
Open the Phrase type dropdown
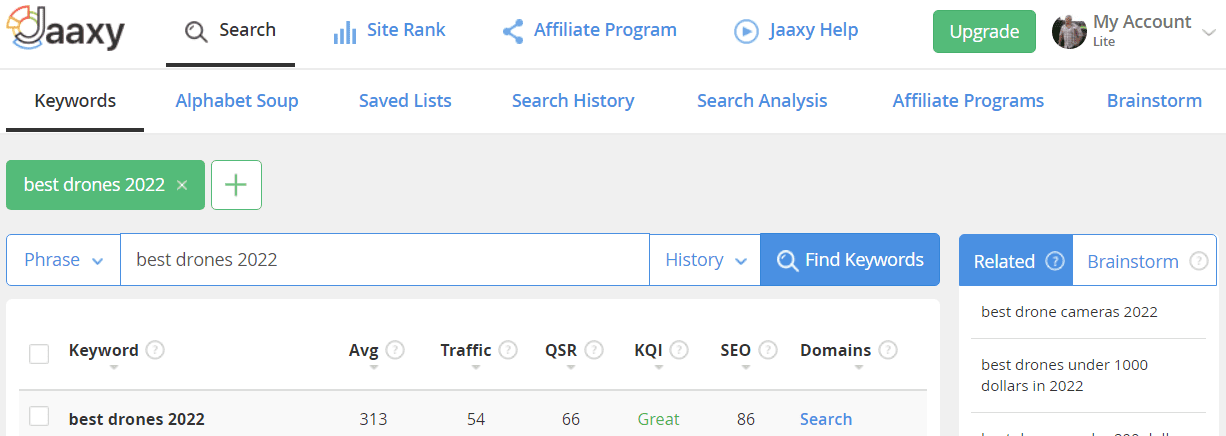coord(64,260)
